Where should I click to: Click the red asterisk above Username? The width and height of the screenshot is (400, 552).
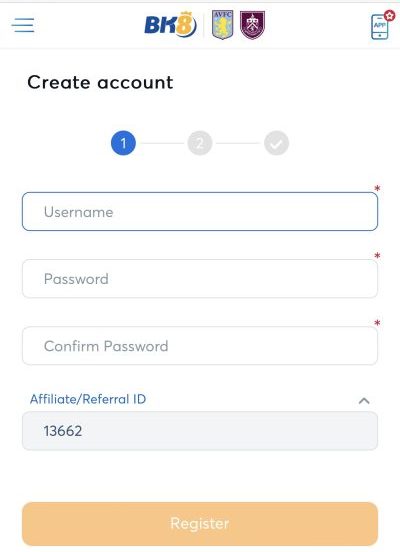[x=377, y=188]
